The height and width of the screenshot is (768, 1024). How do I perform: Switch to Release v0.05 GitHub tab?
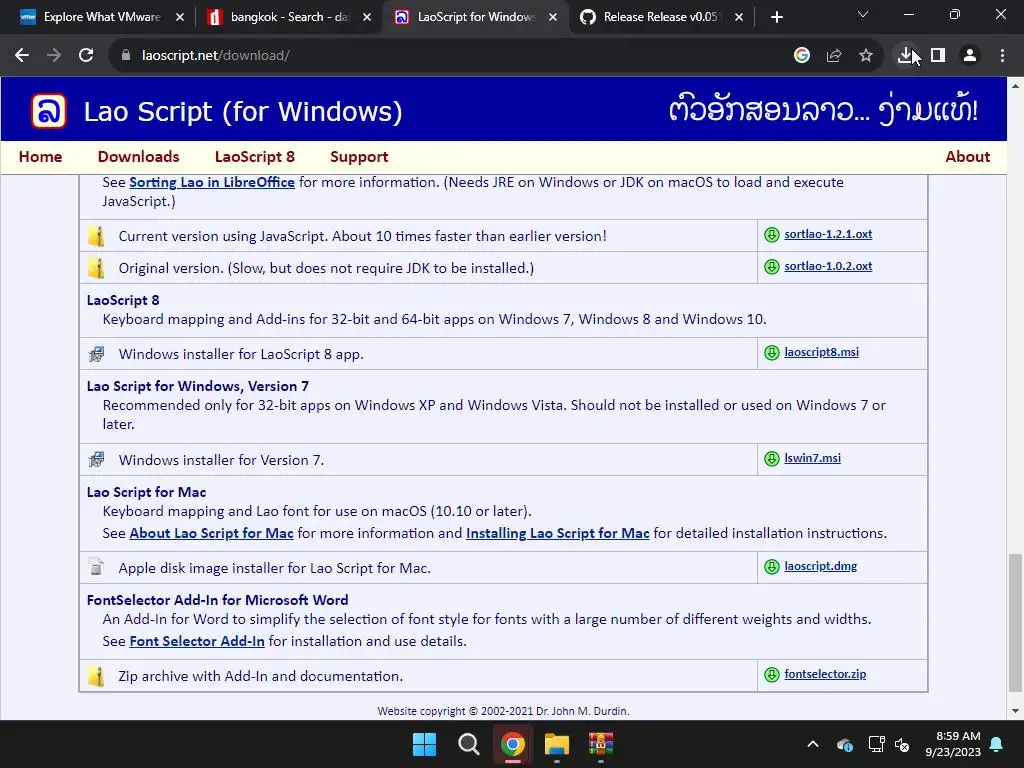coord(660,17)
